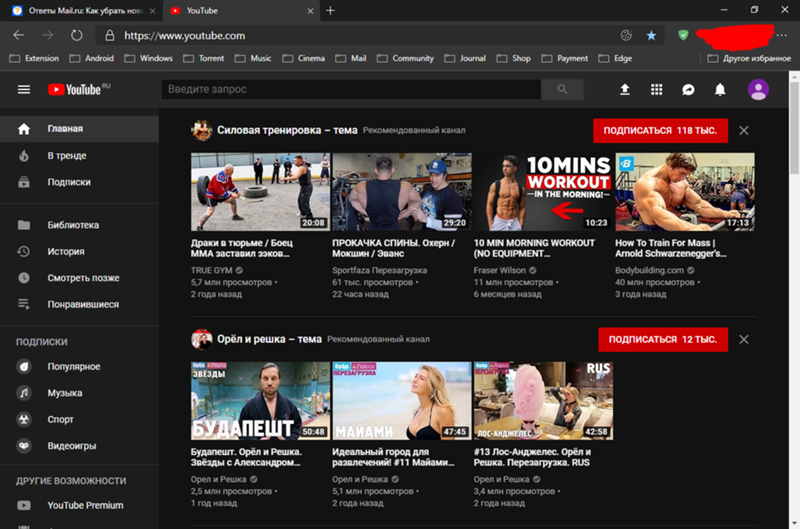Screen dimensions: 800x529
Task: Open Спорт channel in sidebar
Action: pos(80,419)
